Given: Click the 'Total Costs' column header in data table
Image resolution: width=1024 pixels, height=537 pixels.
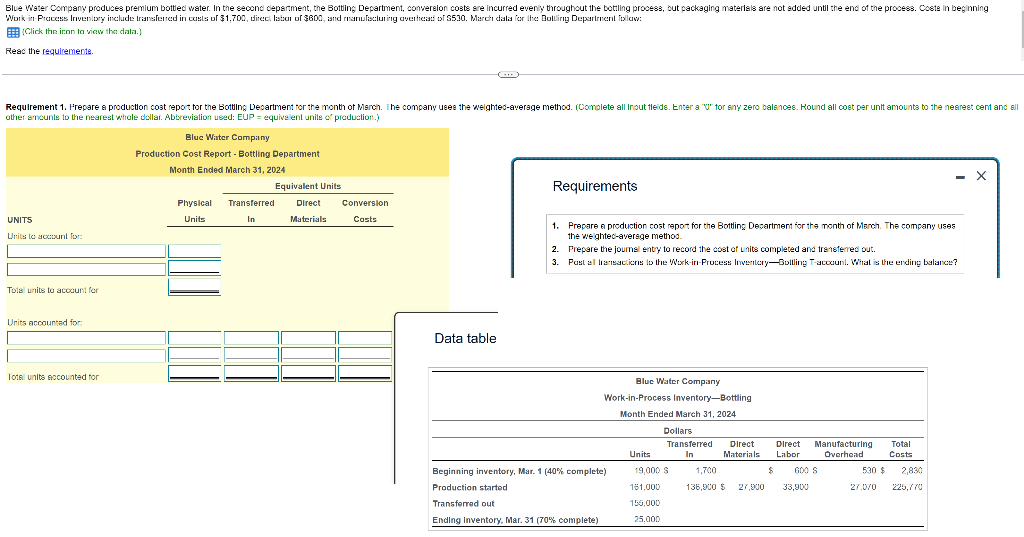Looking at the screenshot, I should tap(901, 449).
